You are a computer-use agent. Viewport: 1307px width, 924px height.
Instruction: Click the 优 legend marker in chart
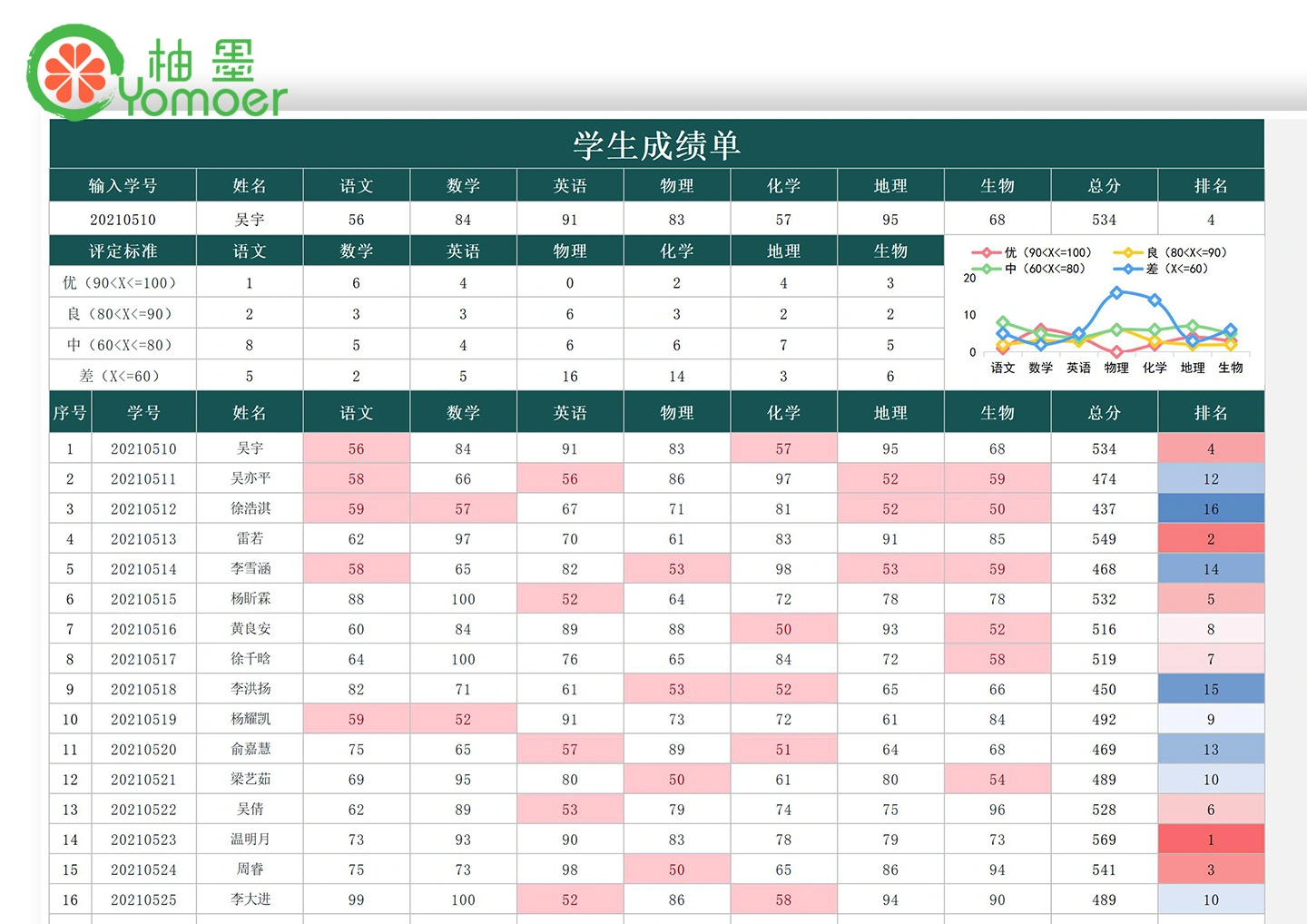point(986,252)
